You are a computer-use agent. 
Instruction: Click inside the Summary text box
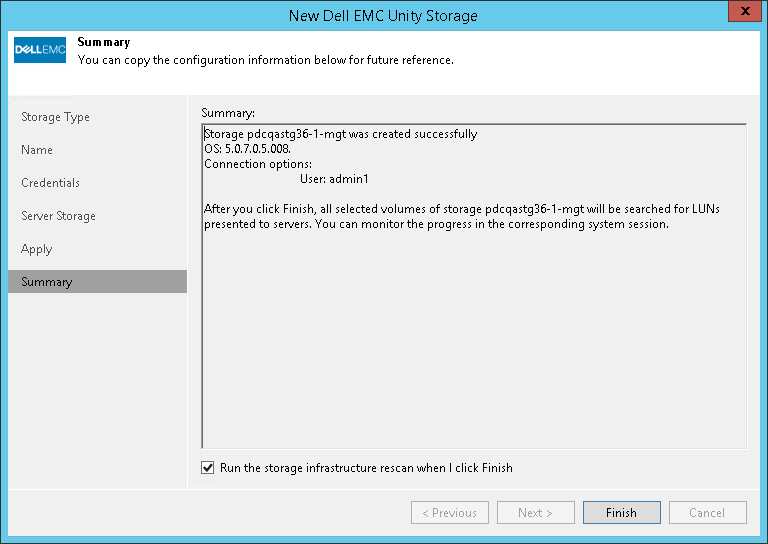474,286
